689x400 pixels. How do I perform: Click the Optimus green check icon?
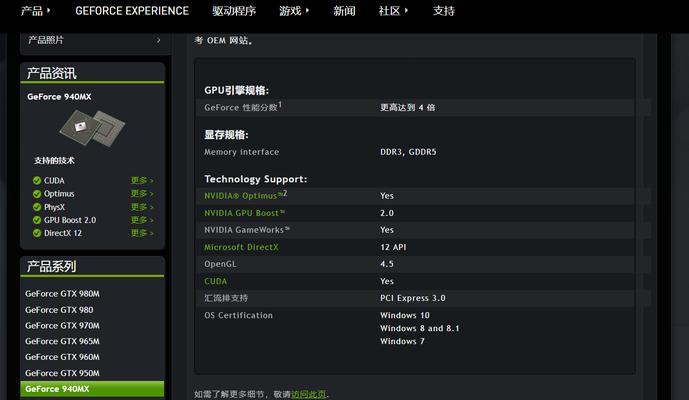tap(37, 194)
